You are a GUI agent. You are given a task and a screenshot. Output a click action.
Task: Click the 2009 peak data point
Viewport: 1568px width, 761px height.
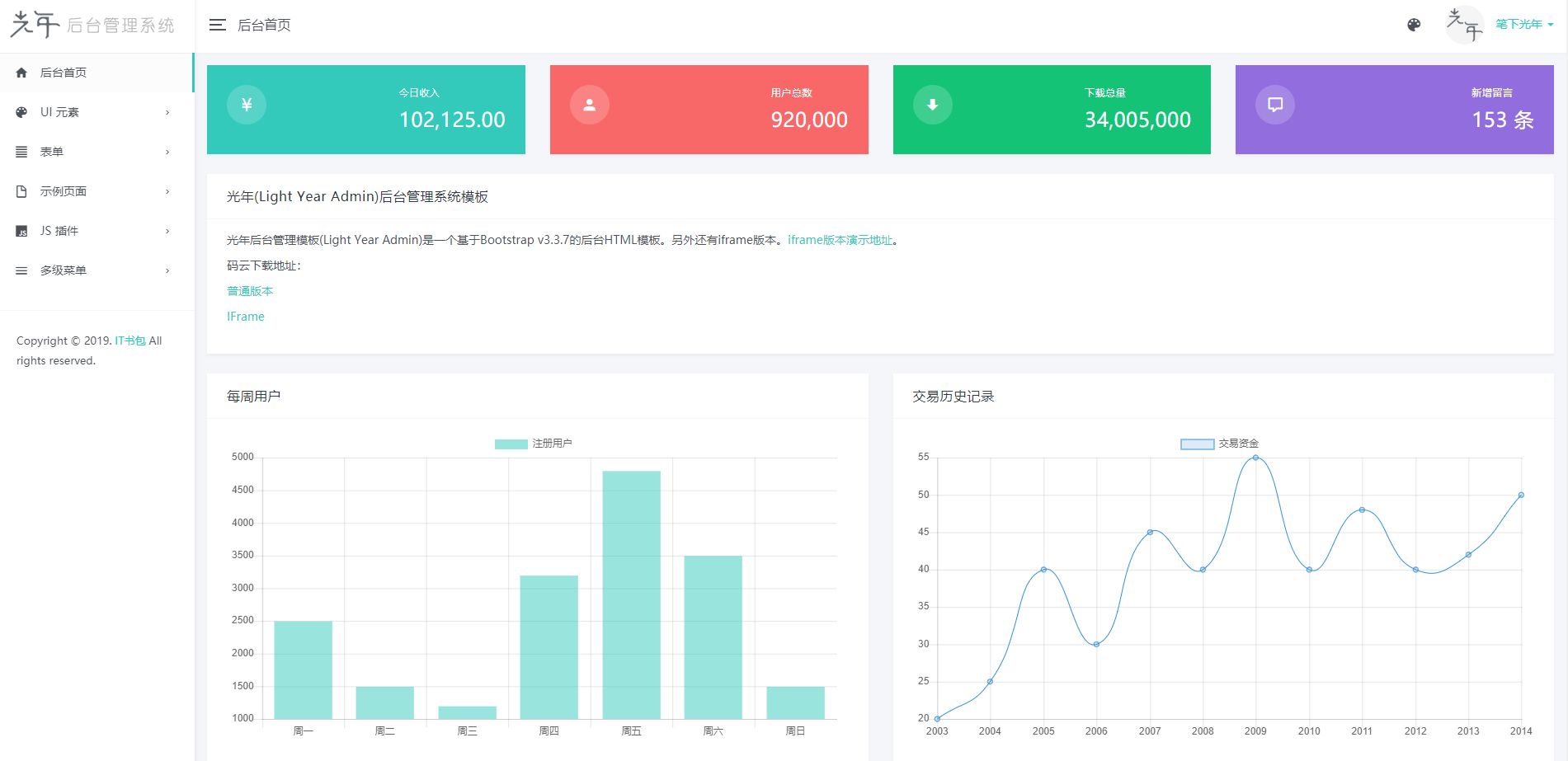1255,458
